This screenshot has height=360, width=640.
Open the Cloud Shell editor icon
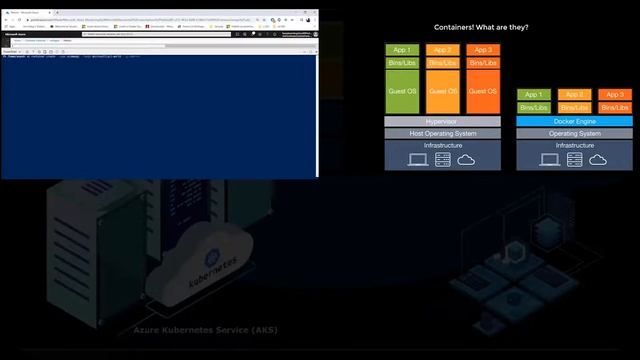point(57,52)
